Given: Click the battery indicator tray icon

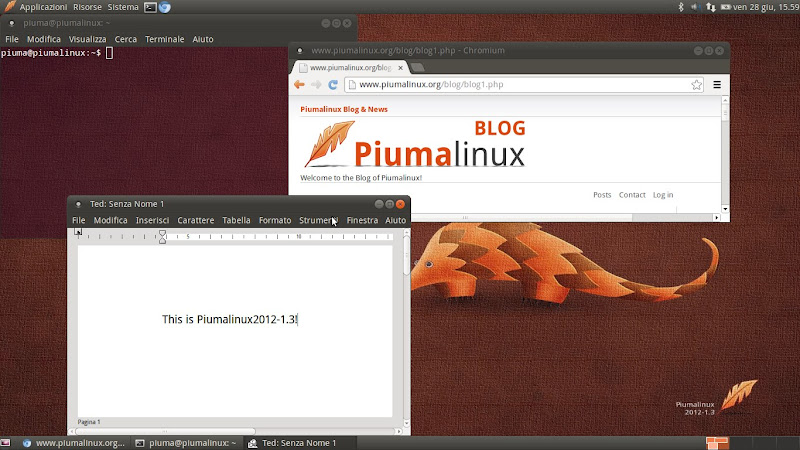Looking at the screenshot, I should click(x=726, y=7).
